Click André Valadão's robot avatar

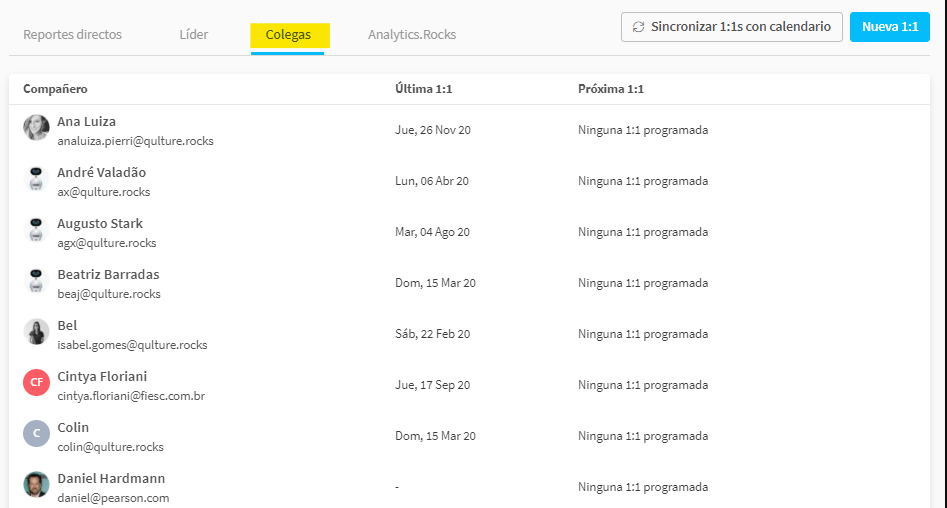pos(36,179)
